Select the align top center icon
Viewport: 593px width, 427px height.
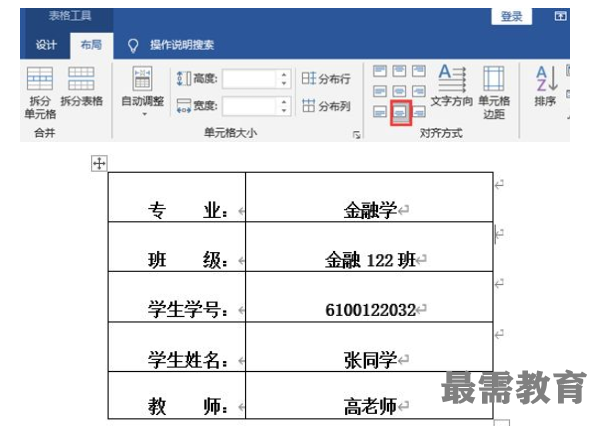[399, 71]
